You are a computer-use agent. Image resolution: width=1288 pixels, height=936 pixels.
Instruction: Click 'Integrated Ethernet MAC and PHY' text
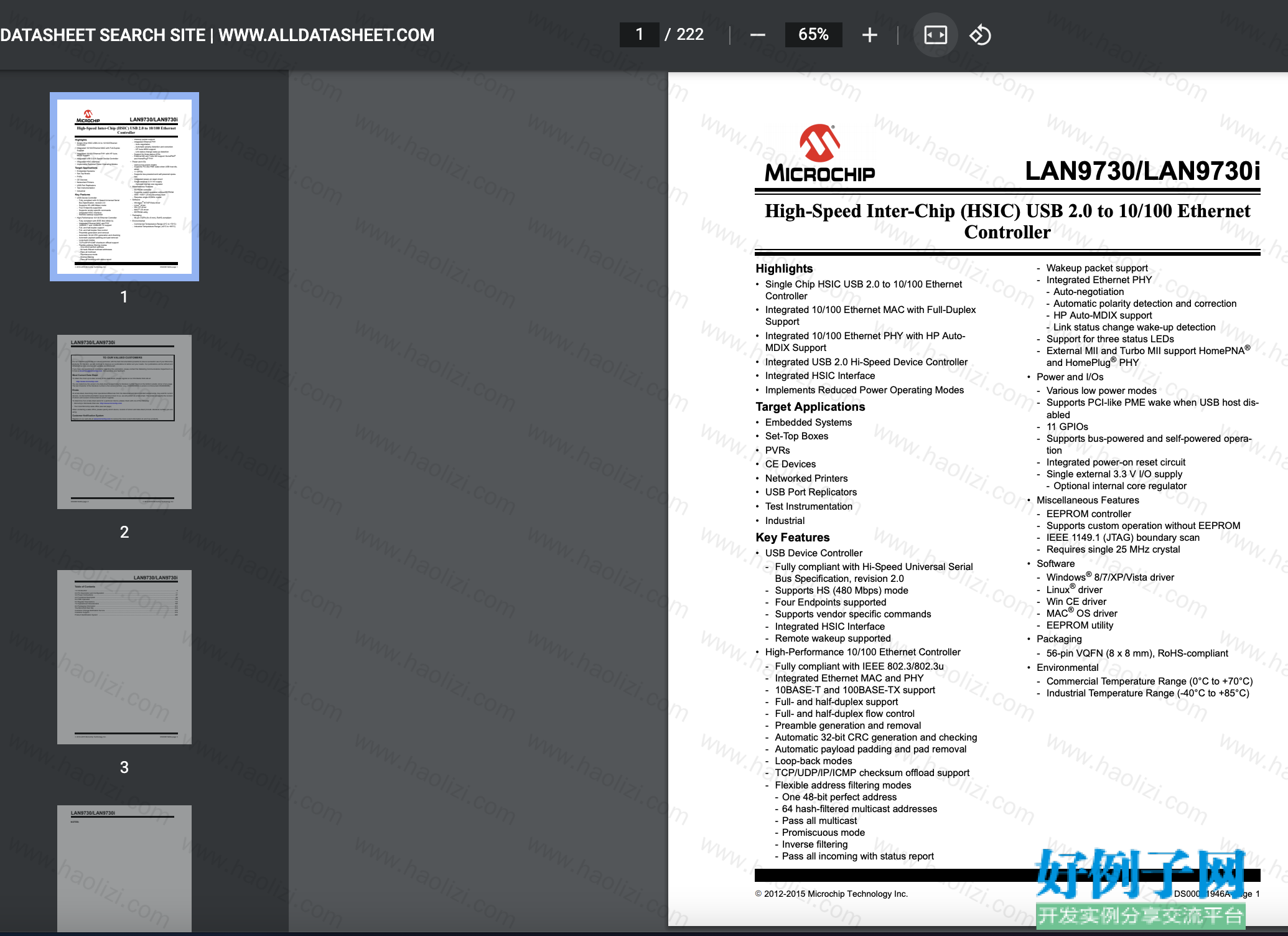[849, 678]
